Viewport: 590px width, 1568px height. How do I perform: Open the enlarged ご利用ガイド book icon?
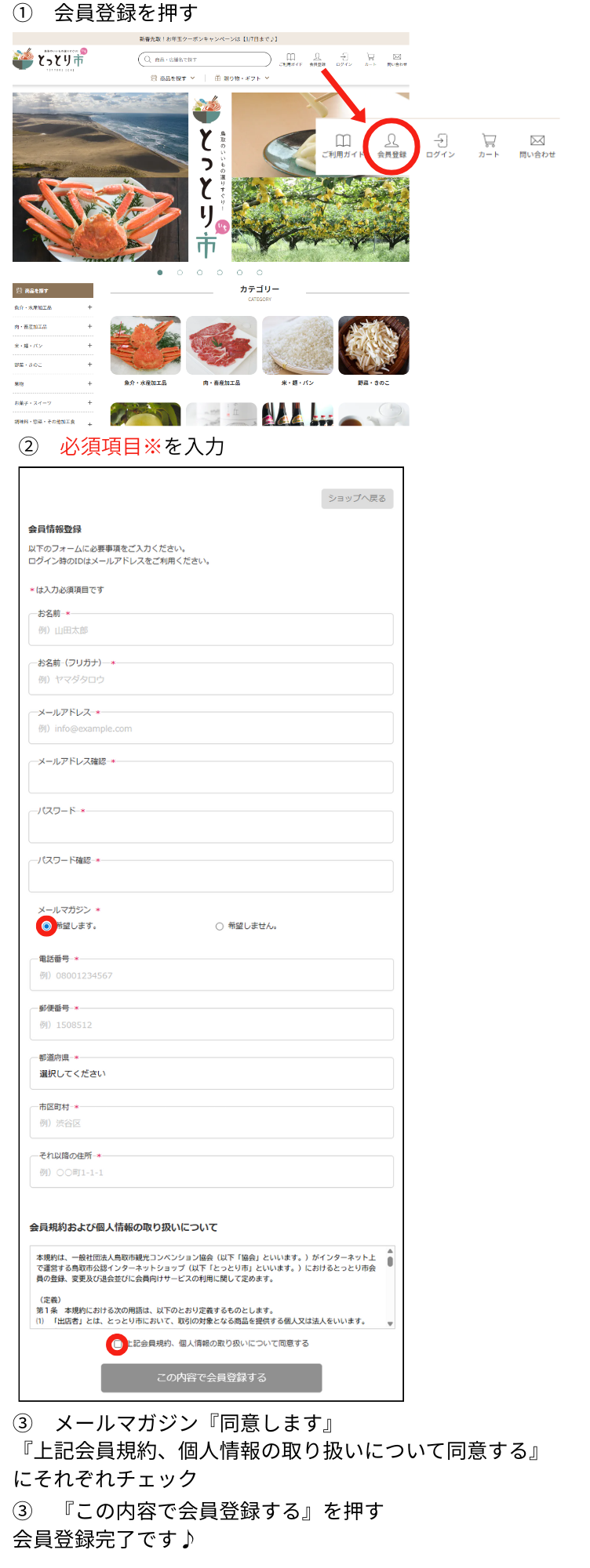(x=343, y=144)
